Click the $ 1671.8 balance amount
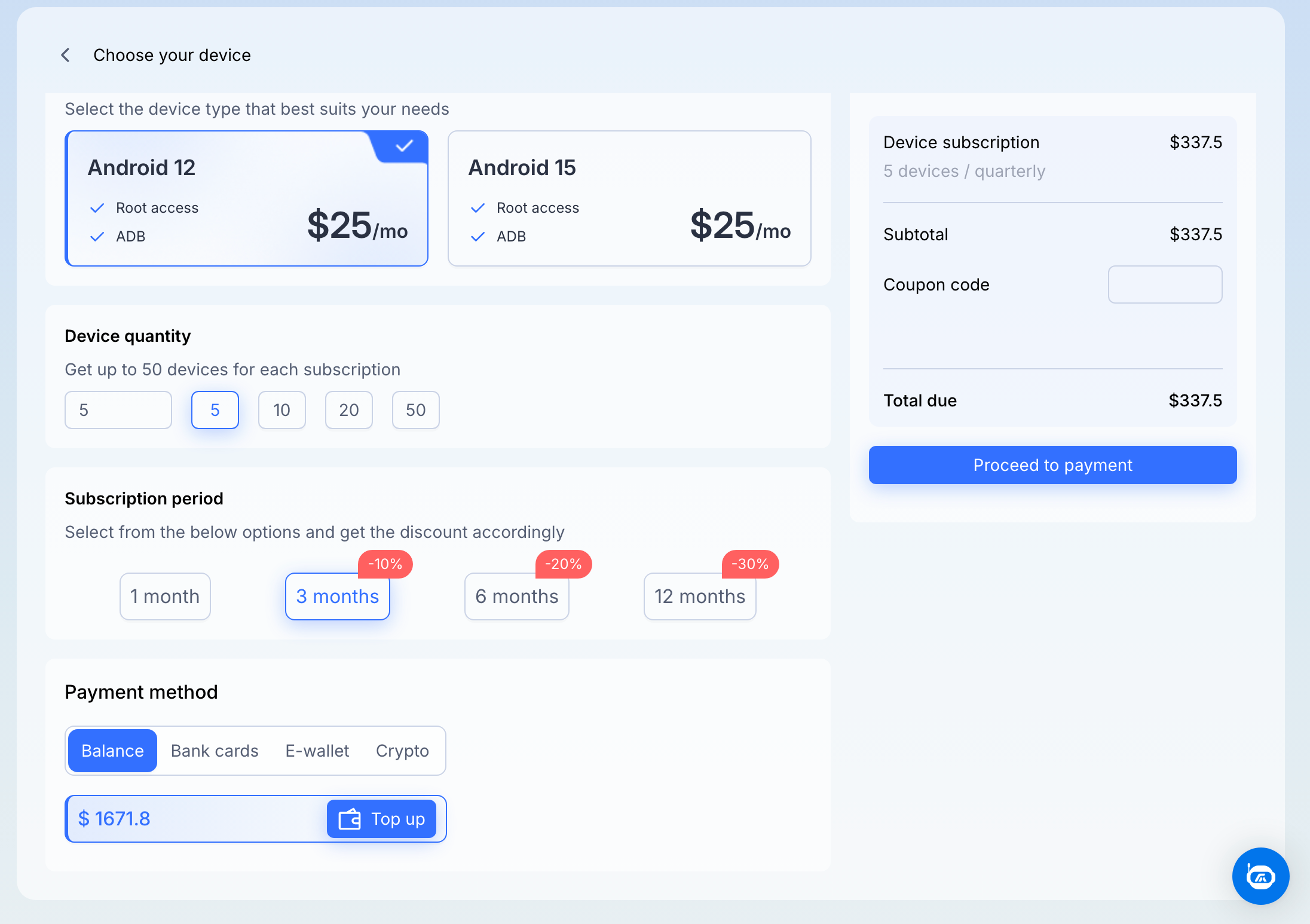 click(114, 819)
